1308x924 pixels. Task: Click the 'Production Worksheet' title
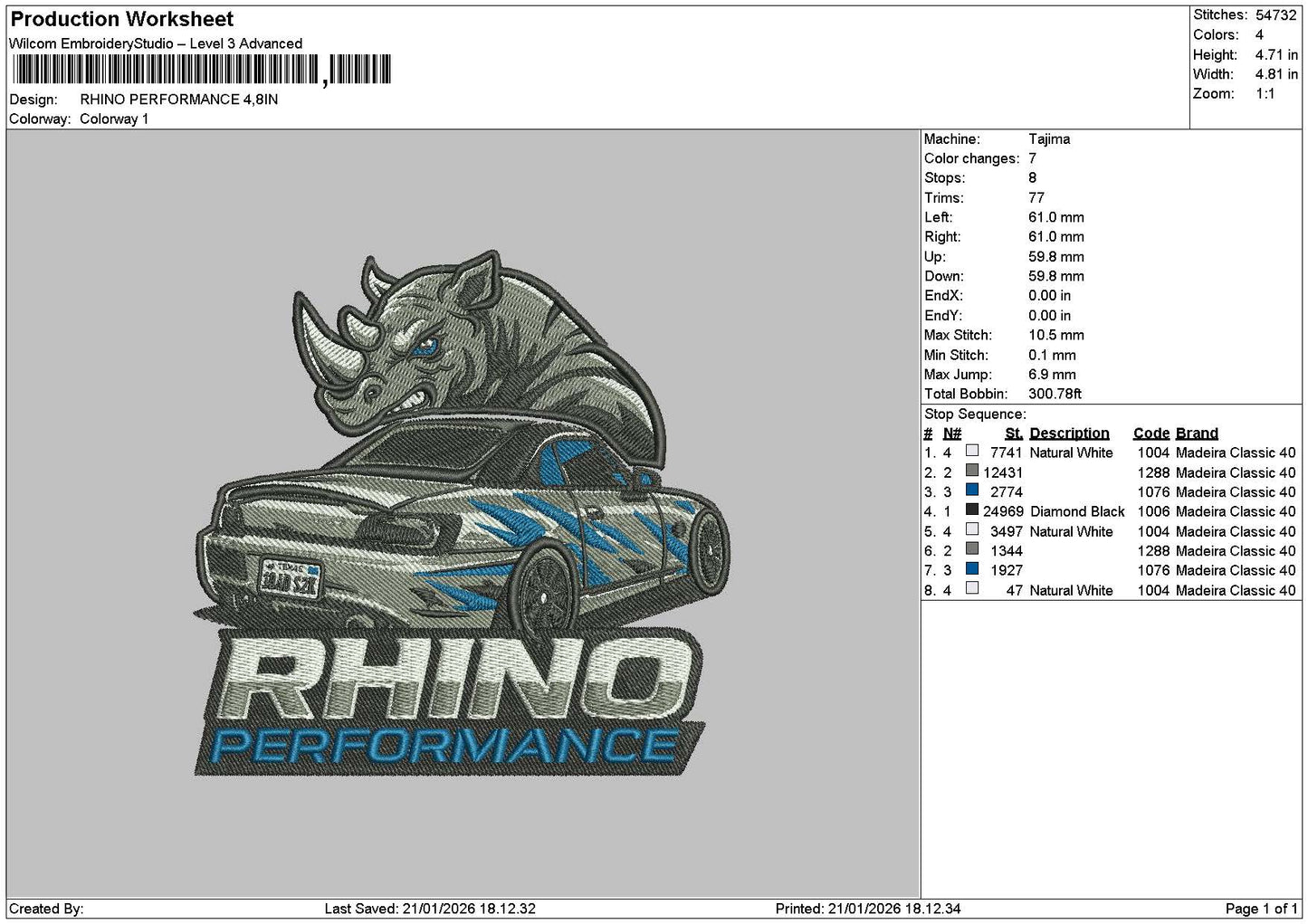coord(122,19)
